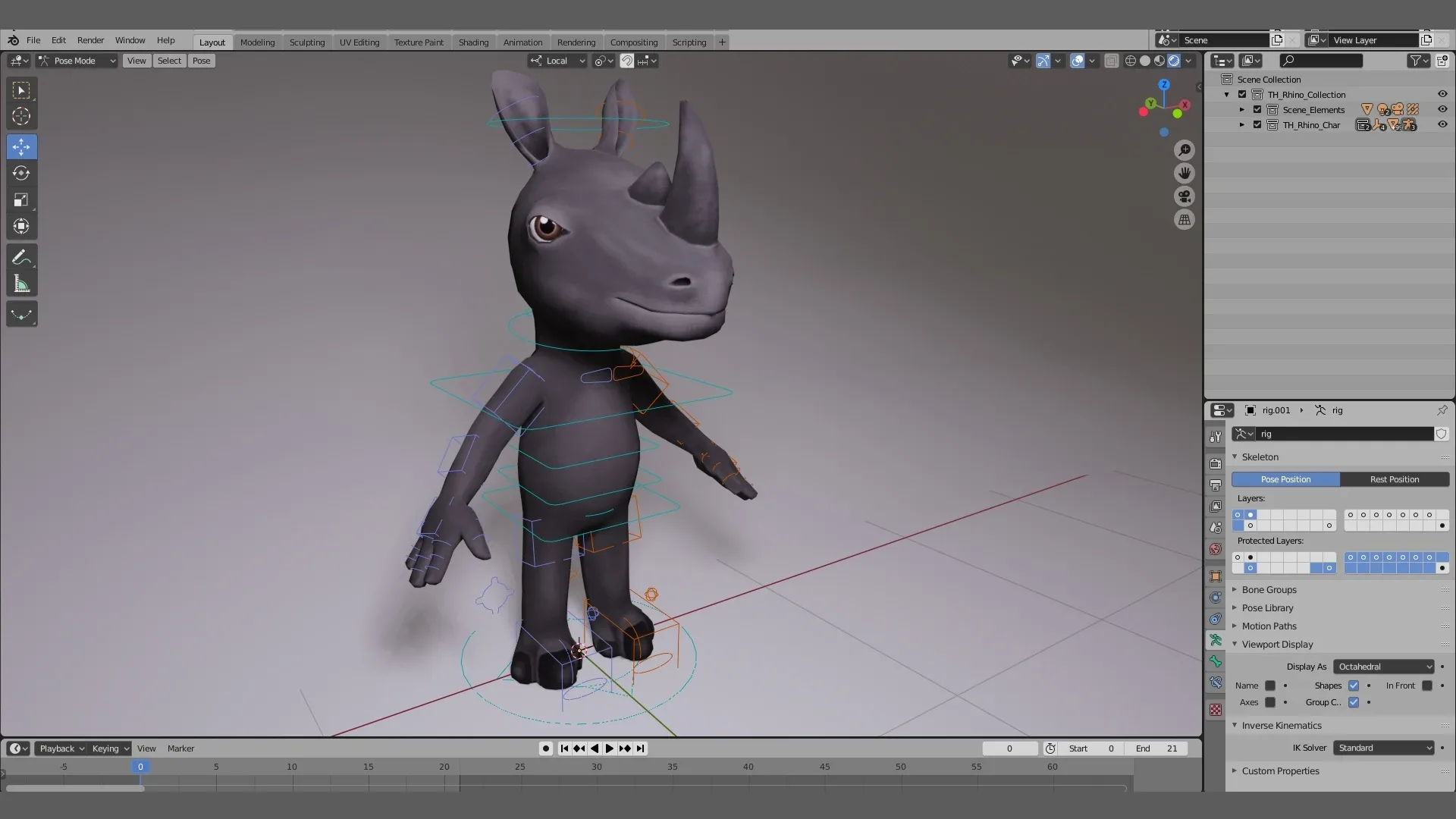
Task: Open the Object properties tab
Action: pyautogui.click(x=1216, y=576)
